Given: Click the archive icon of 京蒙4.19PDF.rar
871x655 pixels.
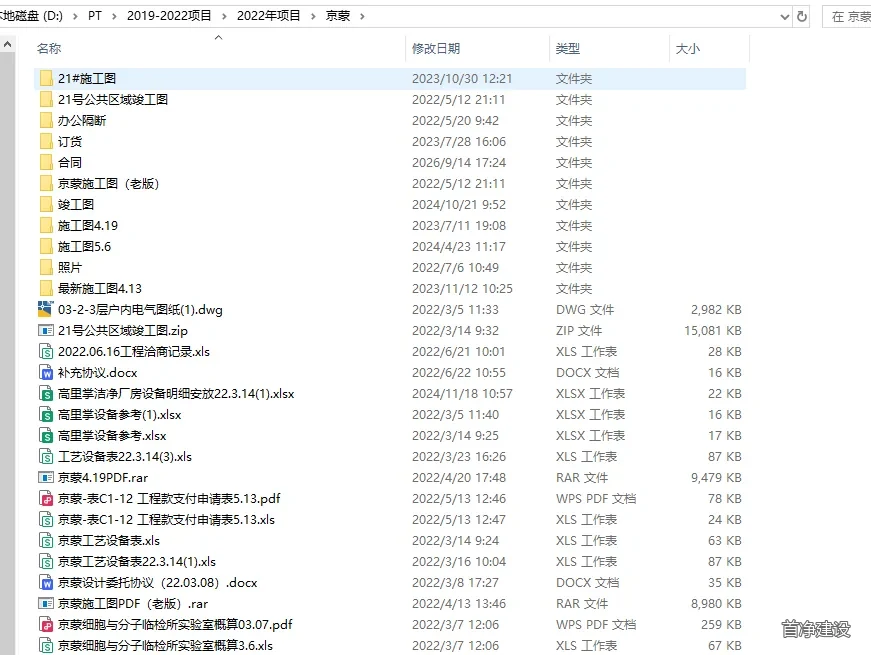Looking at the screenshot, I should tap(46, 477).
